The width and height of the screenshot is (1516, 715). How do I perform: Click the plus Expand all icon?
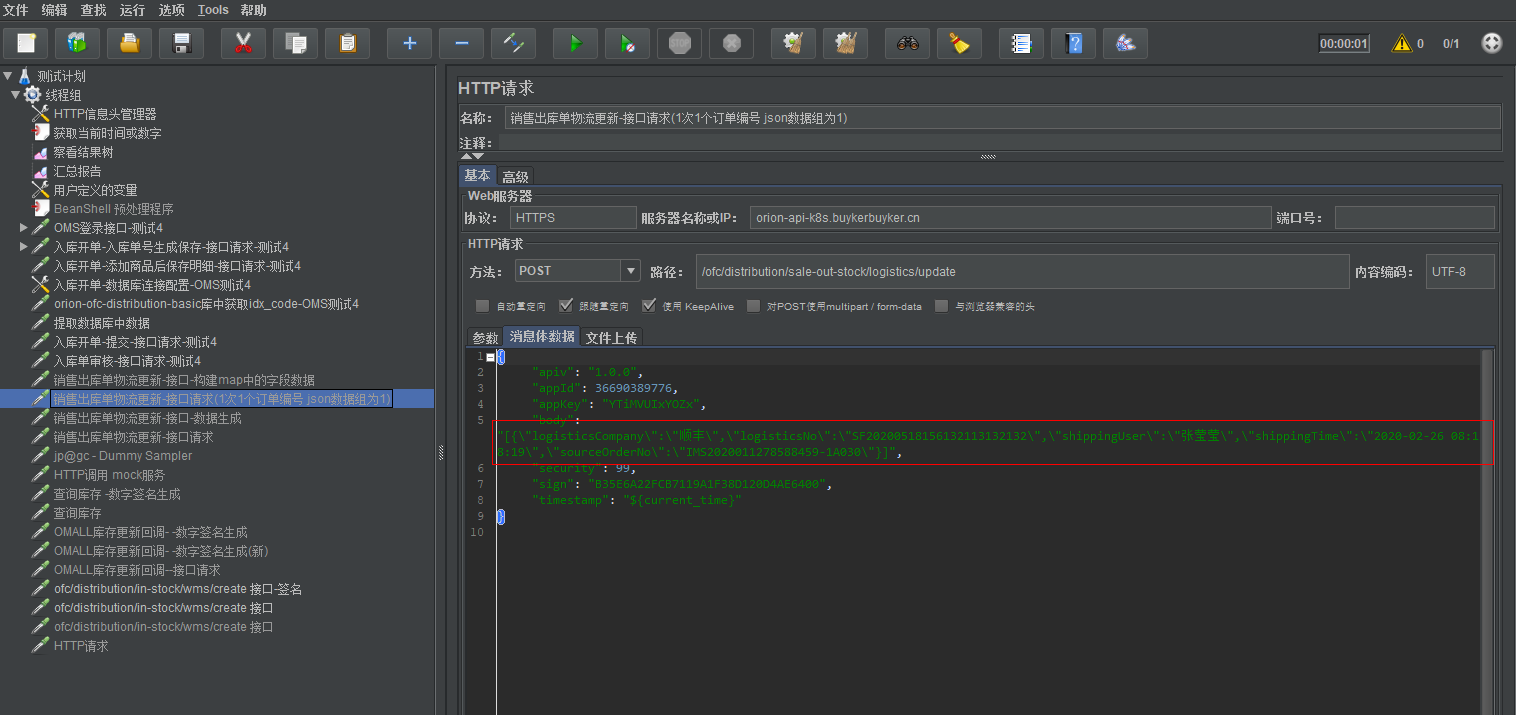(409, 43)
